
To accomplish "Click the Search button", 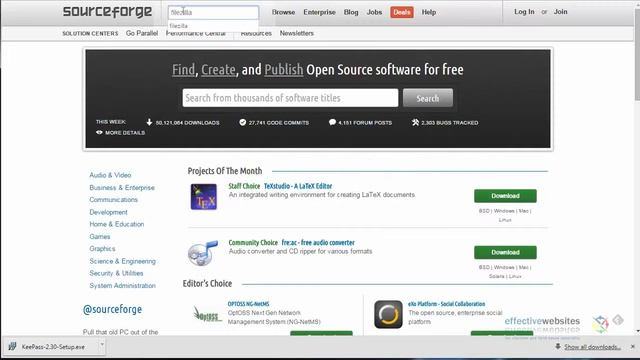I will [x=428, y=98].
